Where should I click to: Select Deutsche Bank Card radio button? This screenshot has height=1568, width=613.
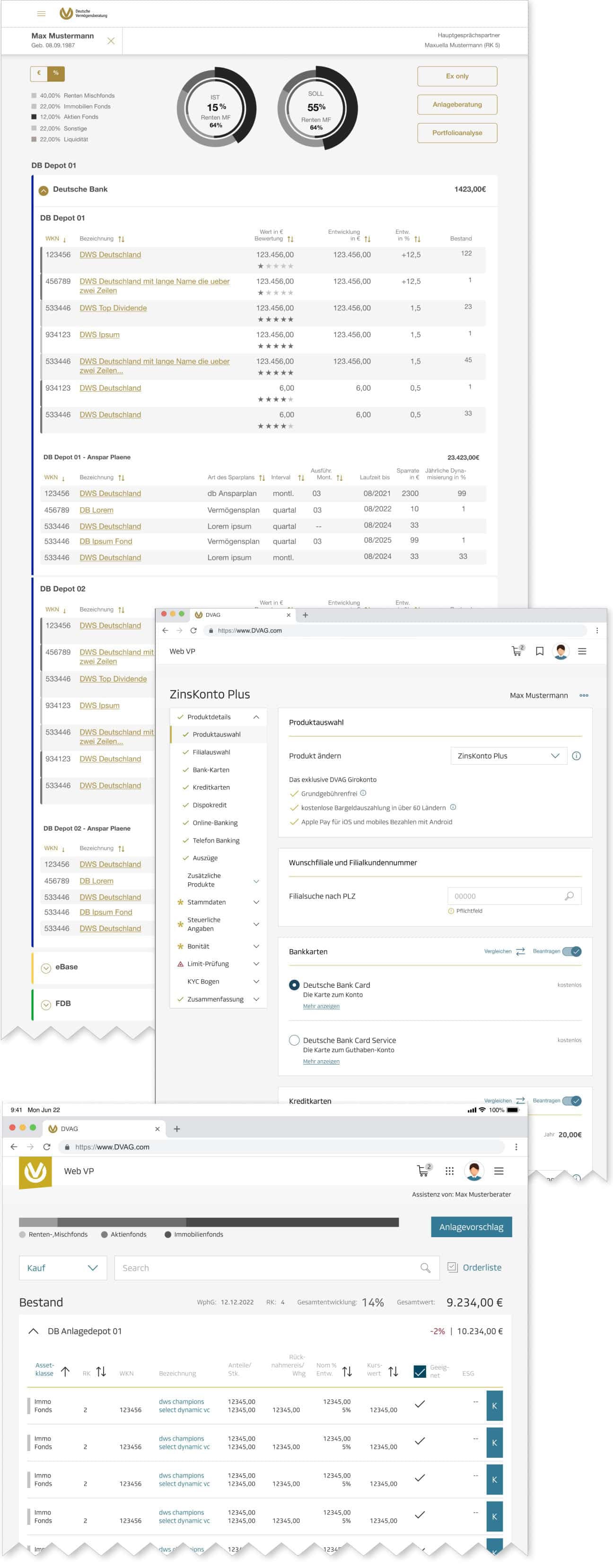[294, 984]
